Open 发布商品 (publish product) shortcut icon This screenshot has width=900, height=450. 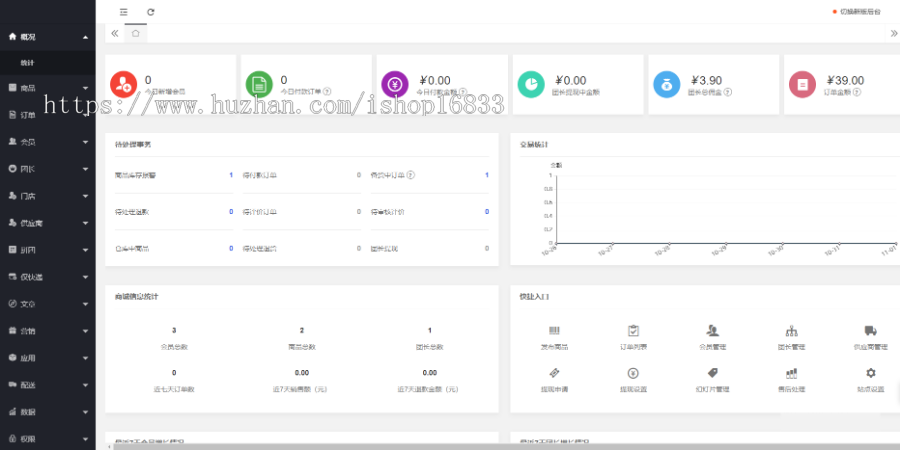(554, 331)
